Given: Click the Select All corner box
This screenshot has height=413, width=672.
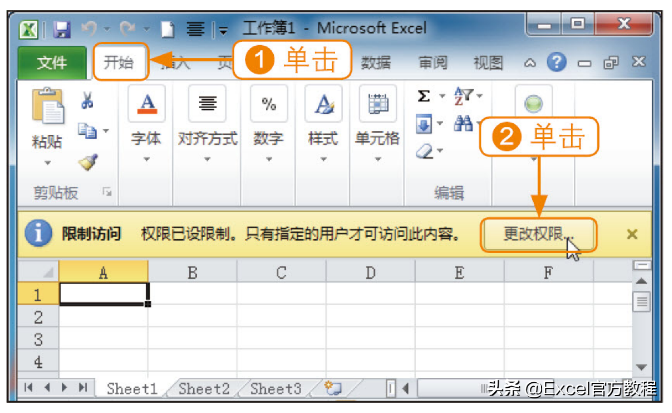Looking at the screenshot, I should (x=38, y=271).
